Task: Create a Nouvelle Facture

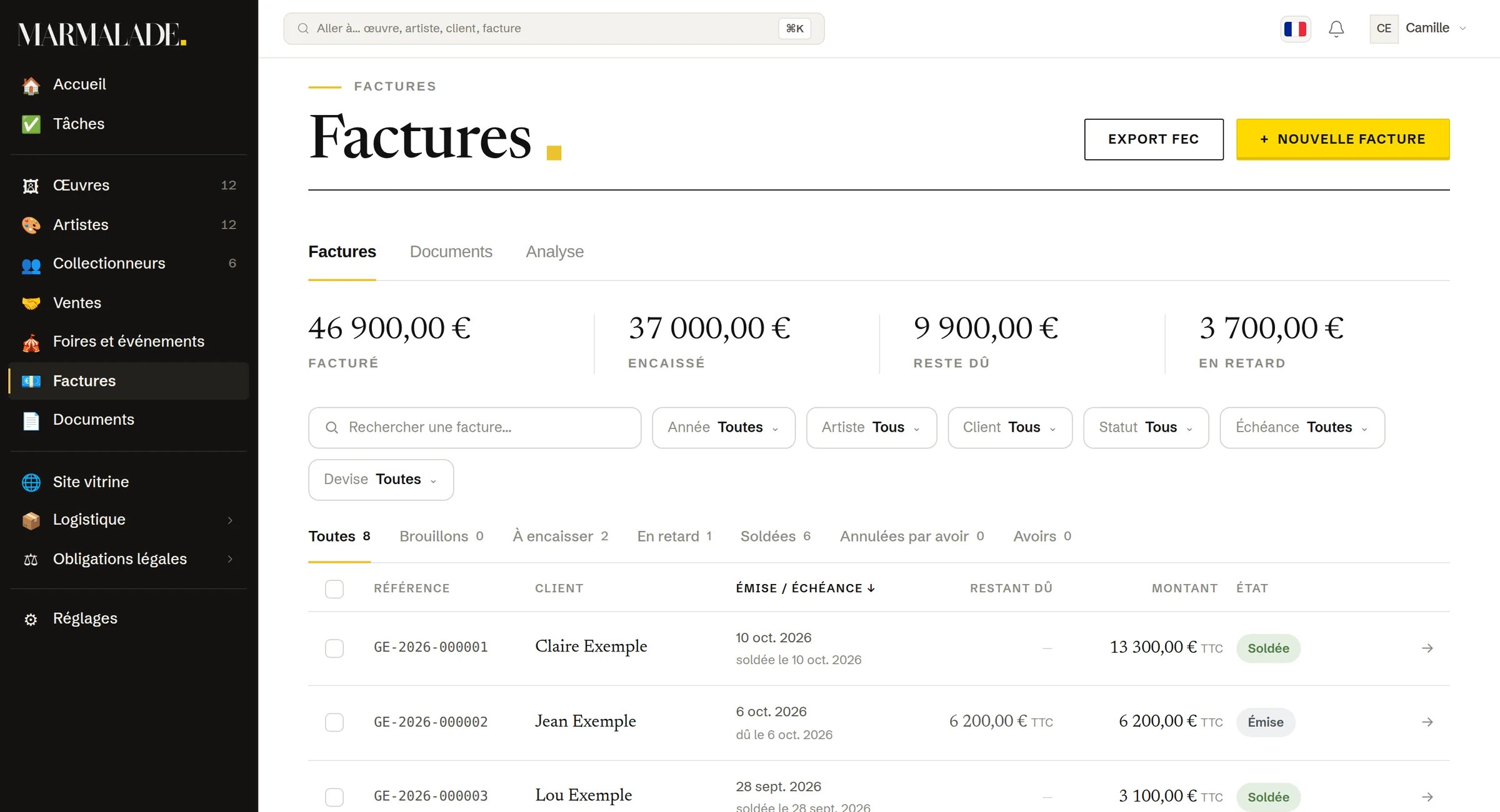Action: [1343, 139]
